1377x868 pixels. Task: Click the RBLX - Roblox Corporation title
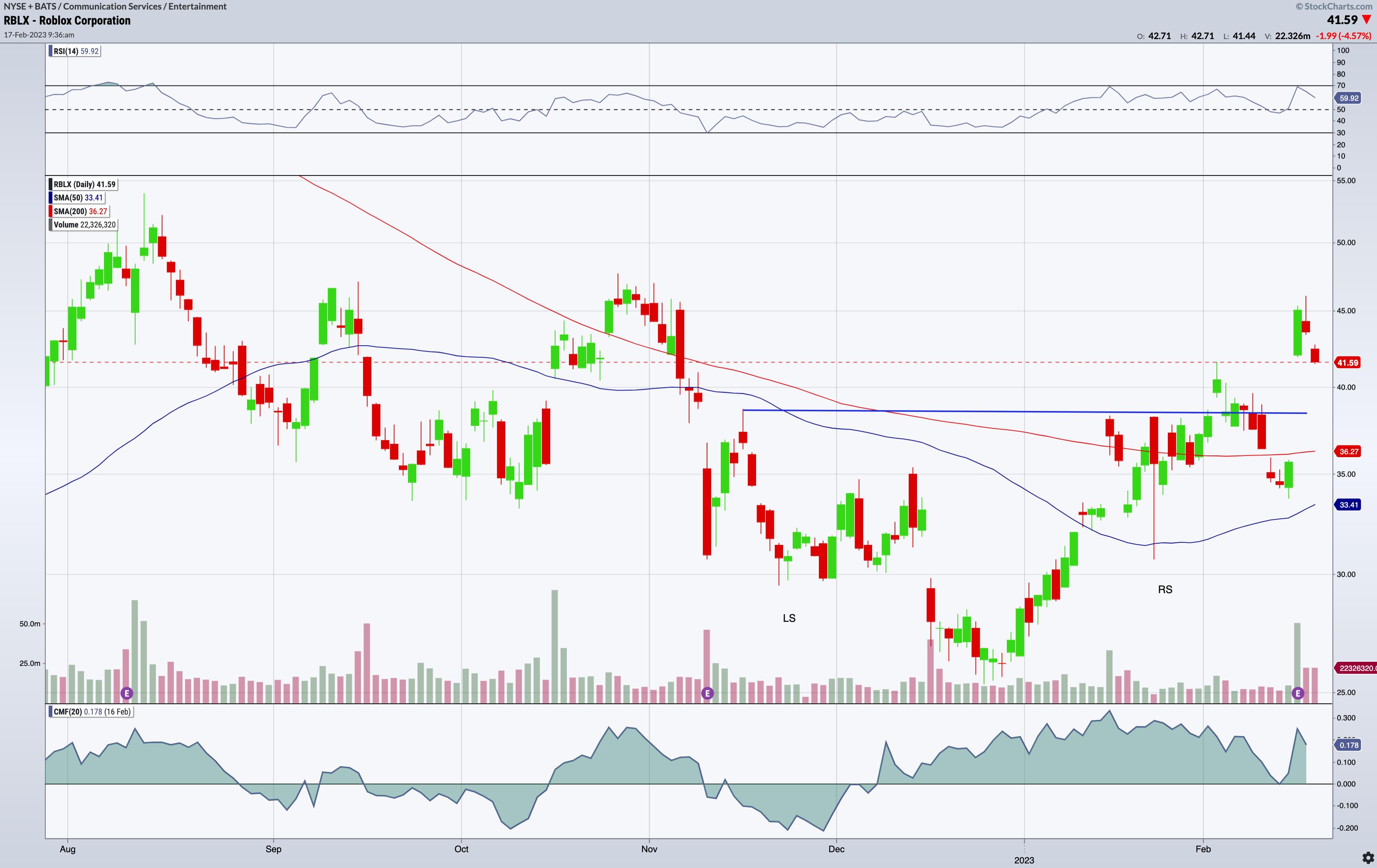point(67,20)
